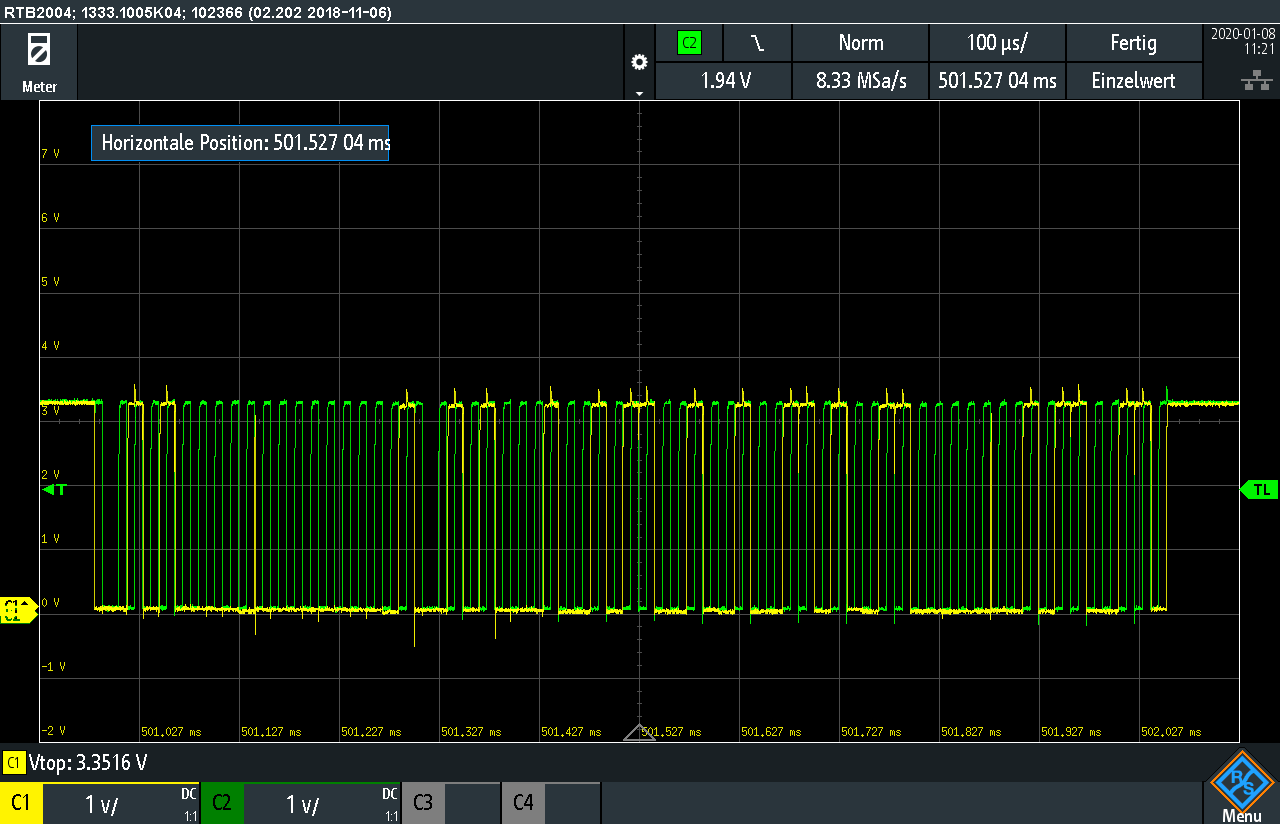
Task: Click the green T trigger marker on left
Action: point(55,489)
